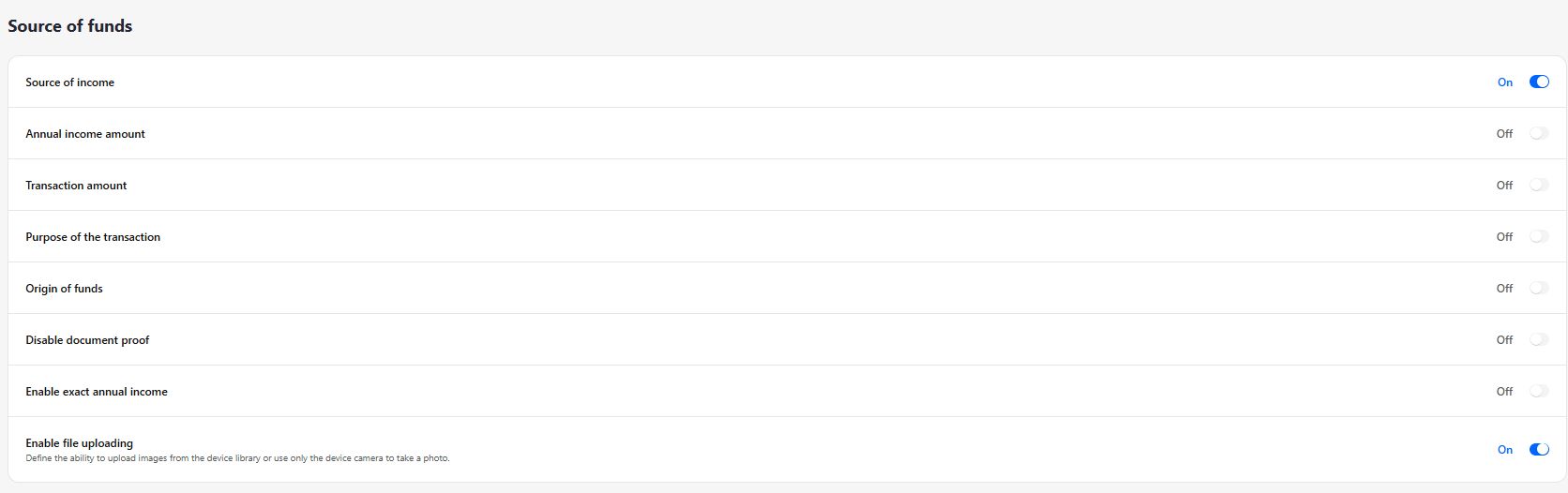Turn off the Enable file uploading switch
This screenshot has width=1568, height=493.
(x=1539, y=450)
